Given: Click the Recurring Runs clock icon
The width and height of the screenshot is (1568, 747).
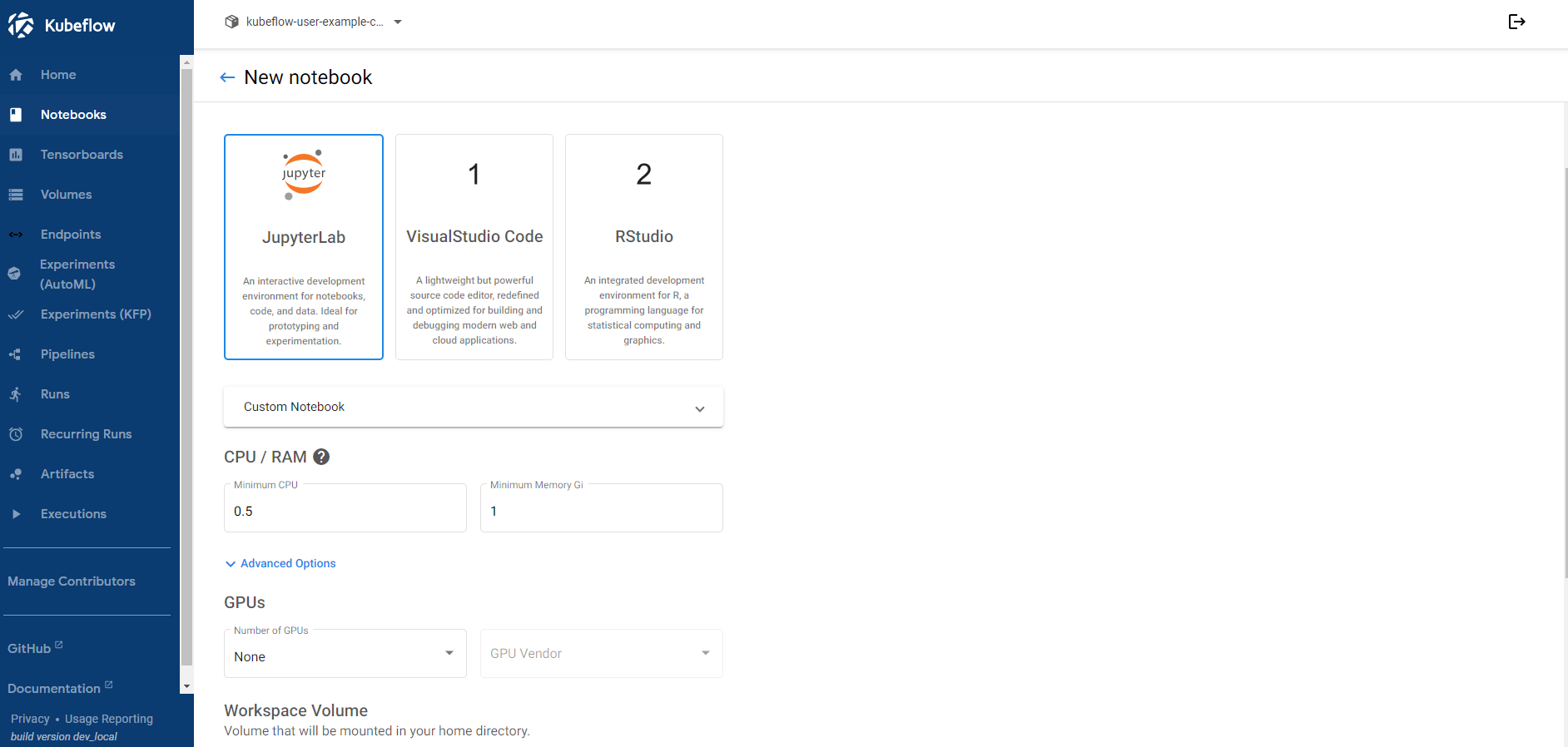Looking at the screenshot, I should [x=16, y=434].
